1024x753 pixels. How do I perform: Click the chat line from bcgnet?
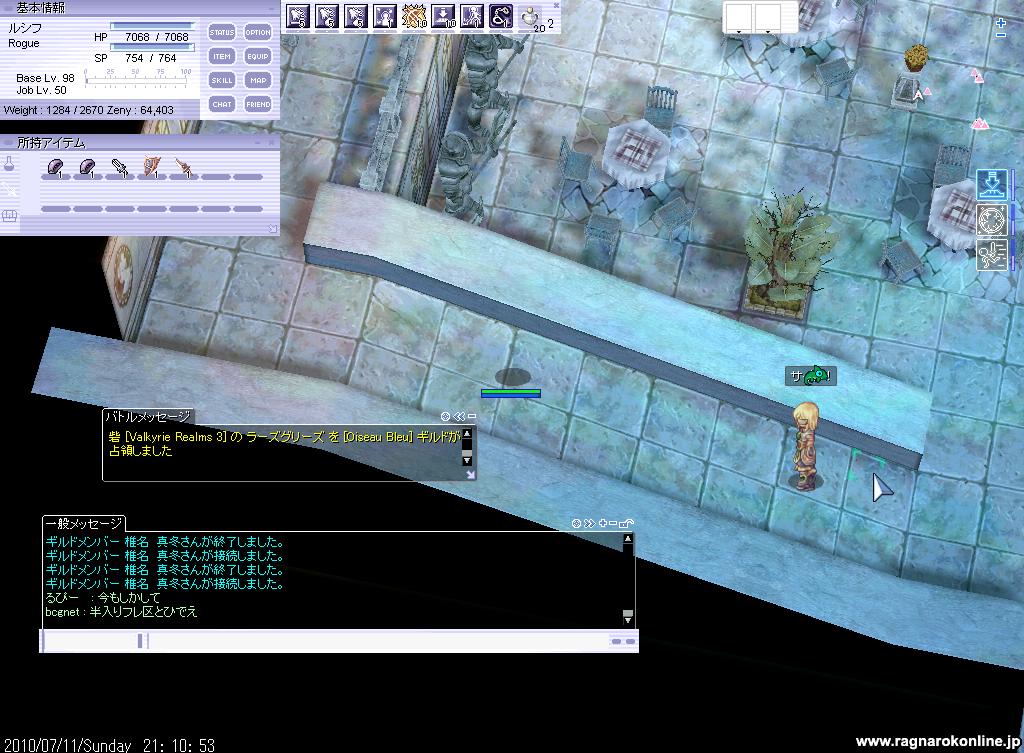pos(121,612)
